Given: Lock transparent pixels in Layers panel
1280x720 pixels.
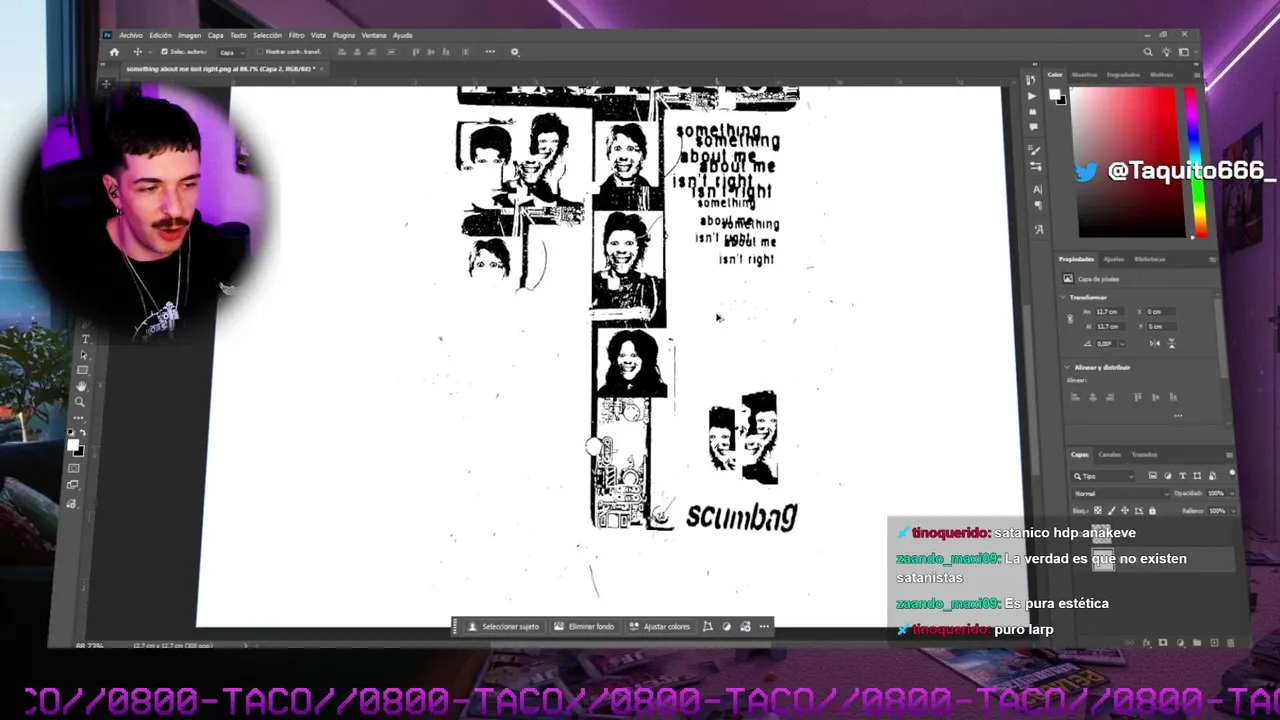Looking at the screenshot, I should click(x=1098, y=511).
